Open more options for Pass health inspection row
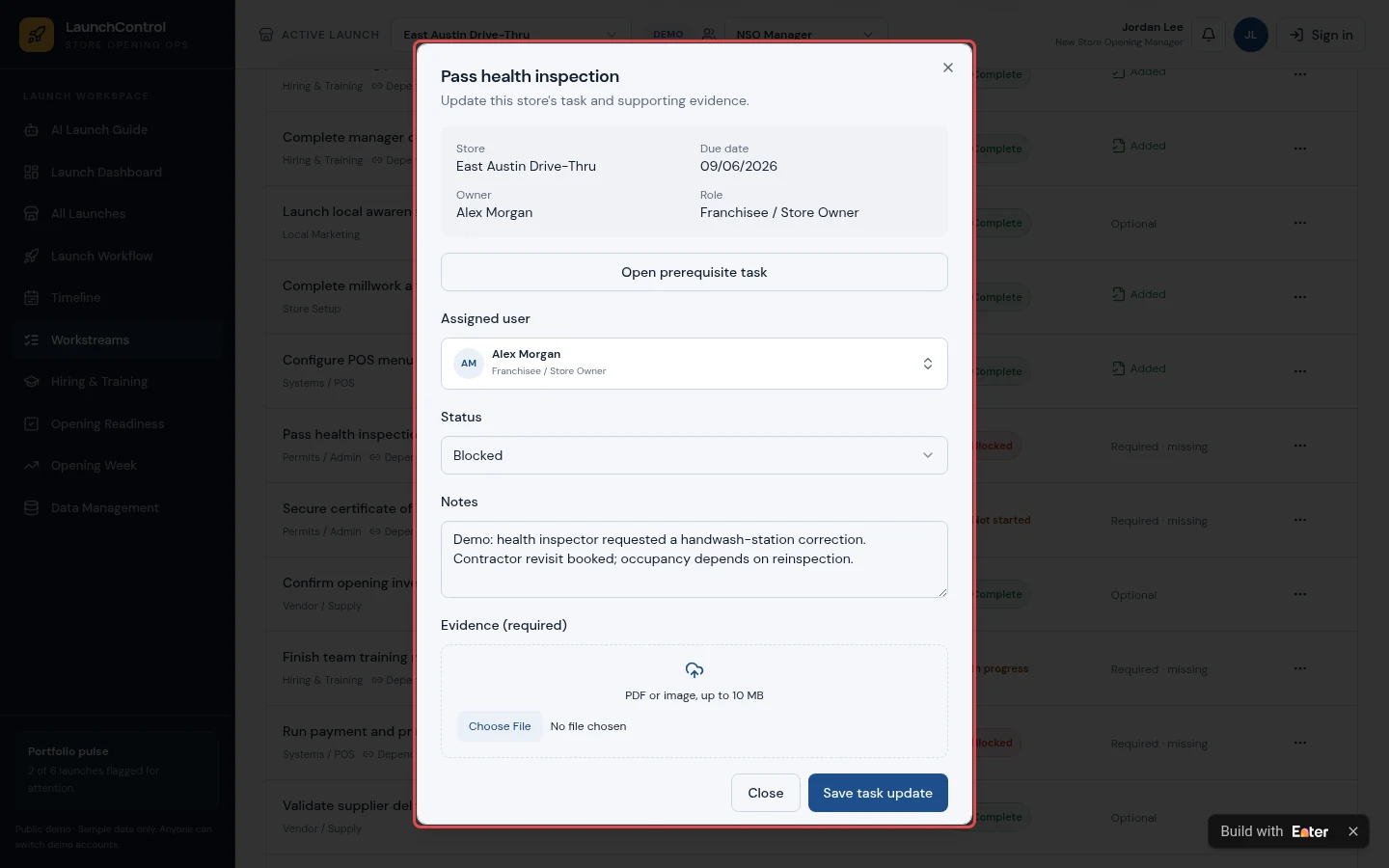This screenshot has height=868, width=1389. [1300, 446]
